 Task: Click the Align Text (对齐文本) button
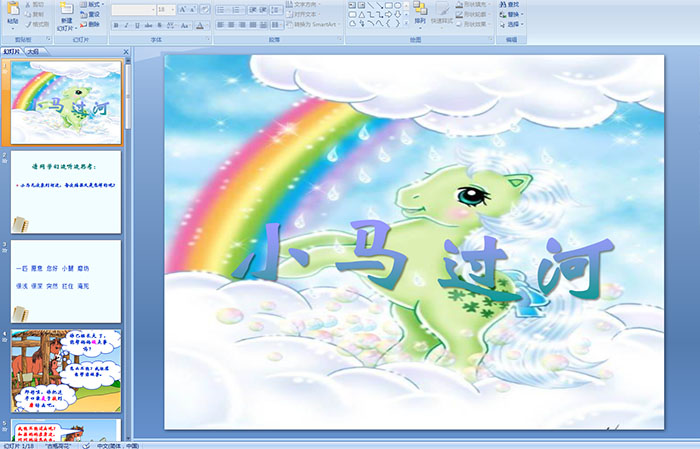tap(304, 14)
